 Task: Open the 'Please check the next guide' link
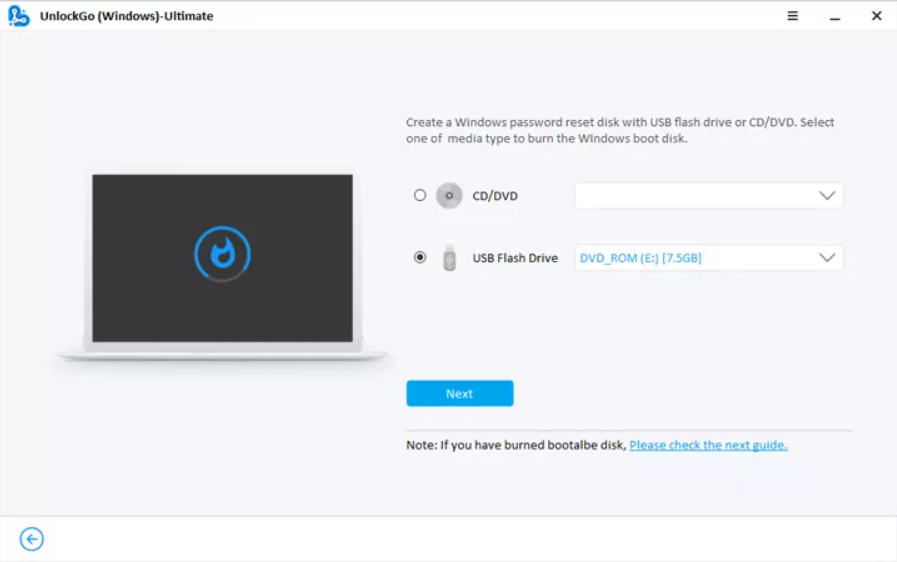708,445
